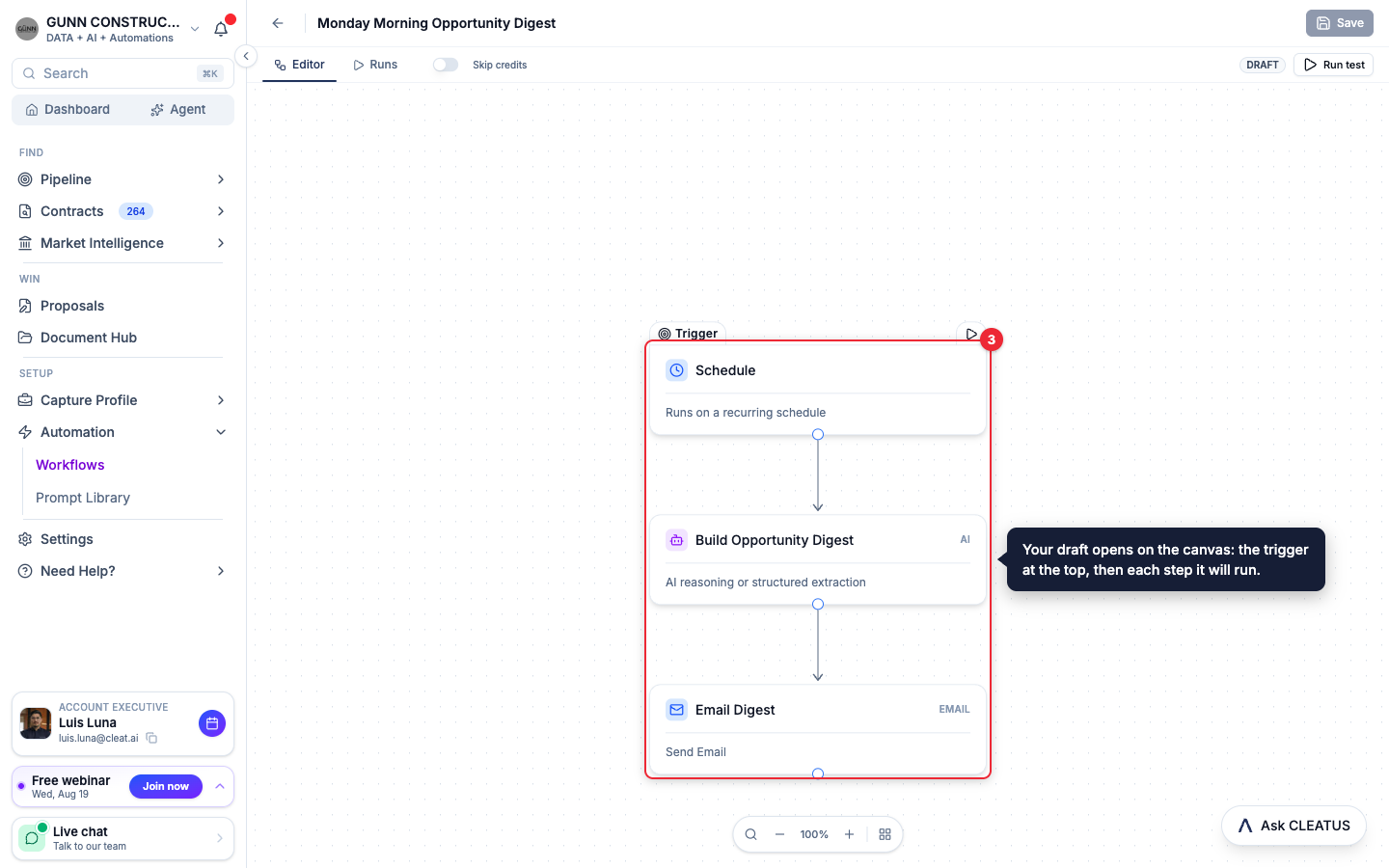Screen dimensions: 1389x868
Task: Toggle the Skip credits switch
Action: tap(446, 65)
